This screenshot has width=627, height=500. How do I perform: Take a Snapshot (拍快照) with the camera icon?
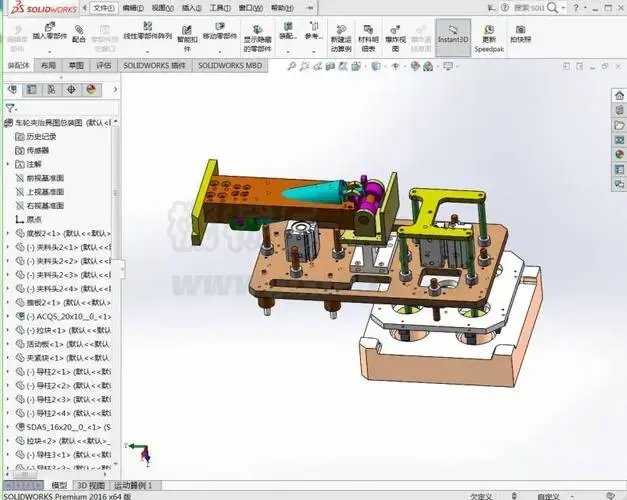click(521, 34)
